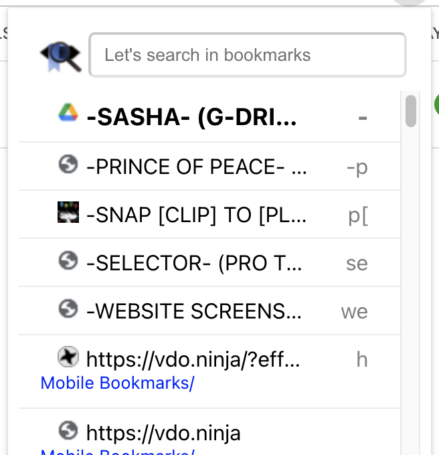The height and width of the screenshot is (455, 439).
Task: Click the "we" shortcut label for WEBSITE SCREENS
Action: [x=354, y=312]
